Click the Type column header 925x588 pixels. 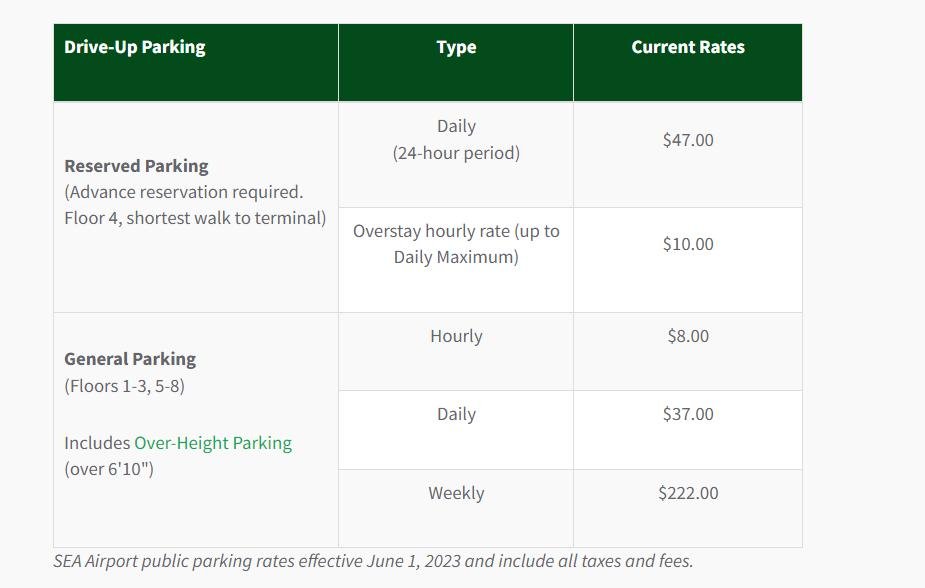pos(456,47)
